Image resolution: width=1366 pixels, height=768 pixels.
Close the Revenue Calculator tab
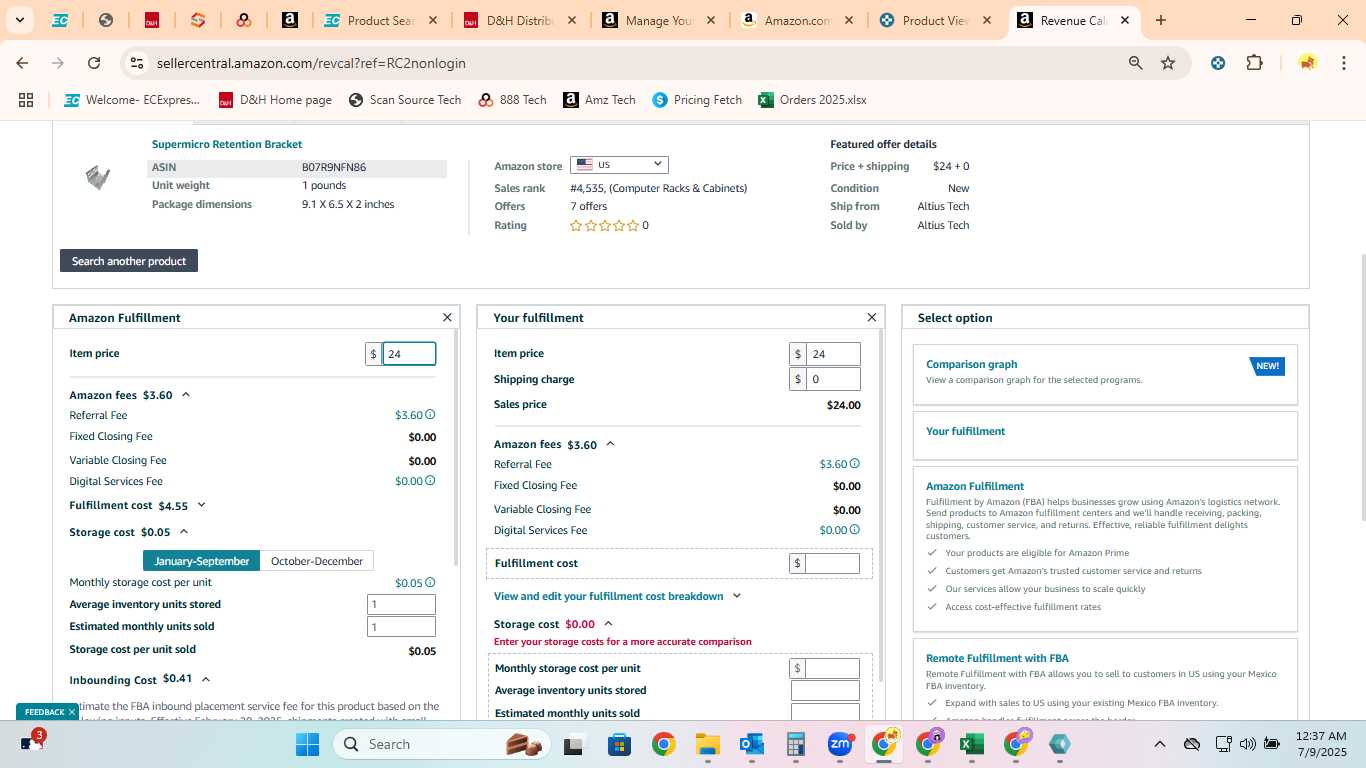click(1124, 20)
